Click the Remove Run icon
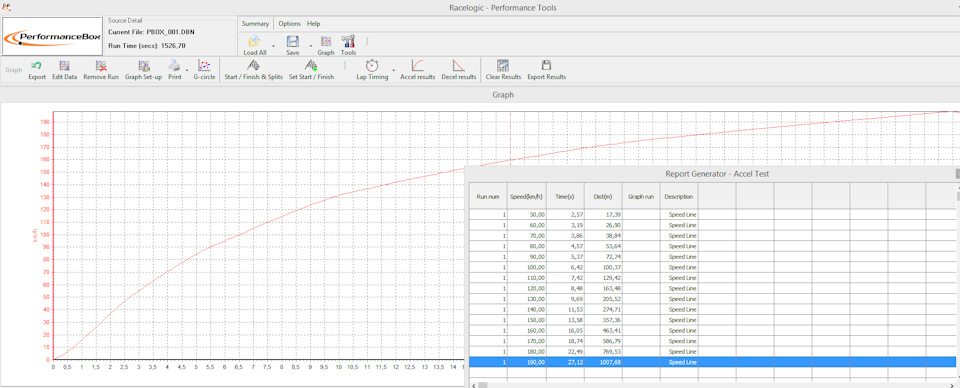The image size is (960, 388). (101, 65)
